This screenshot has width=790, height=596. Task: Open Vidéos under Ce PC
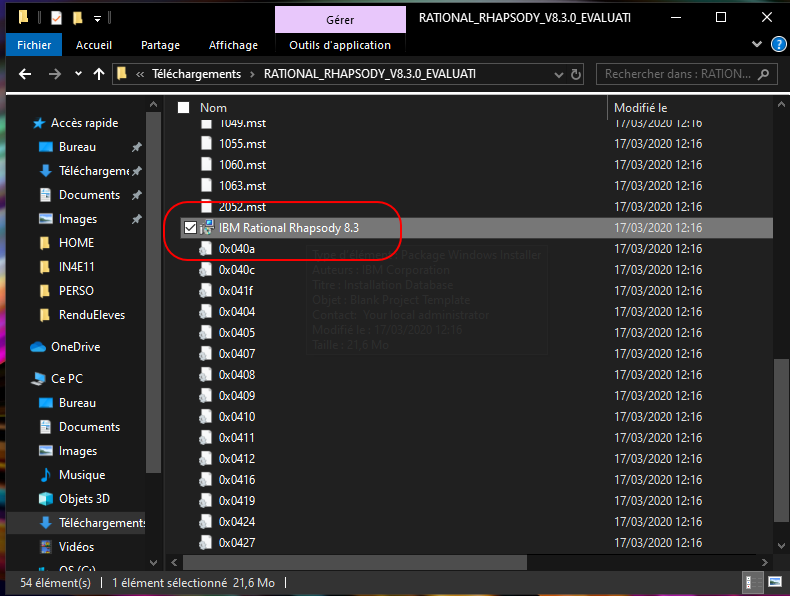coord(76,547)
